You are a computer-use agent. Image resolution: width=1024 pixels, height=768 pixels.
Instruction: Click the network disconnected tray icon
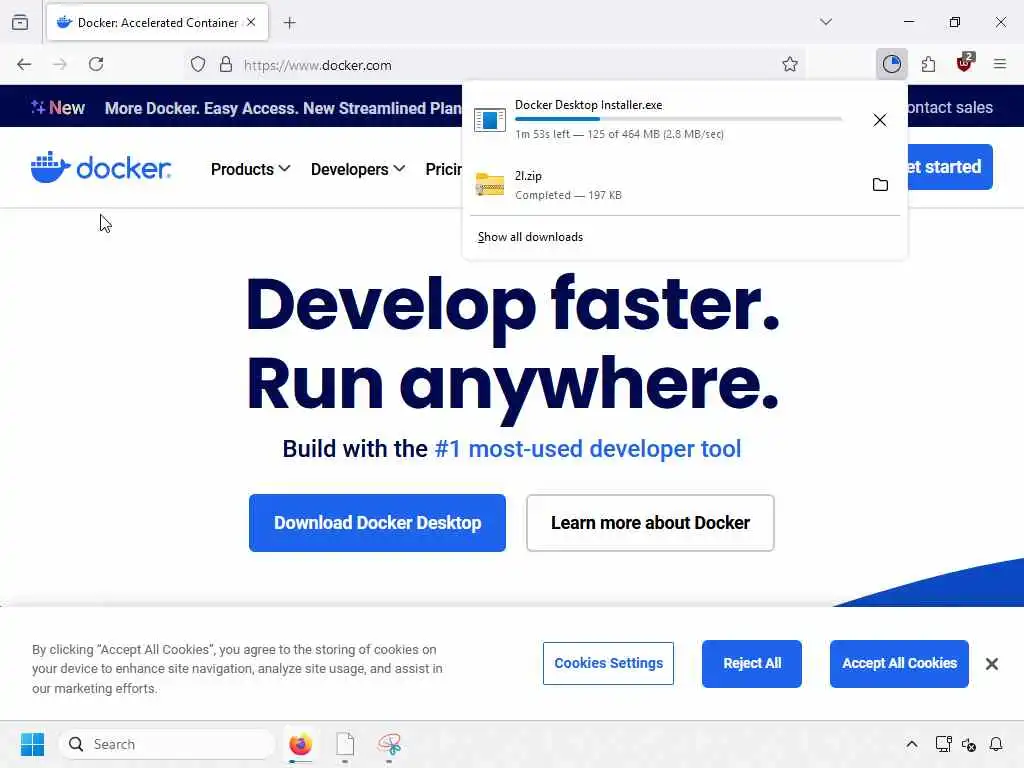[969, 744]
